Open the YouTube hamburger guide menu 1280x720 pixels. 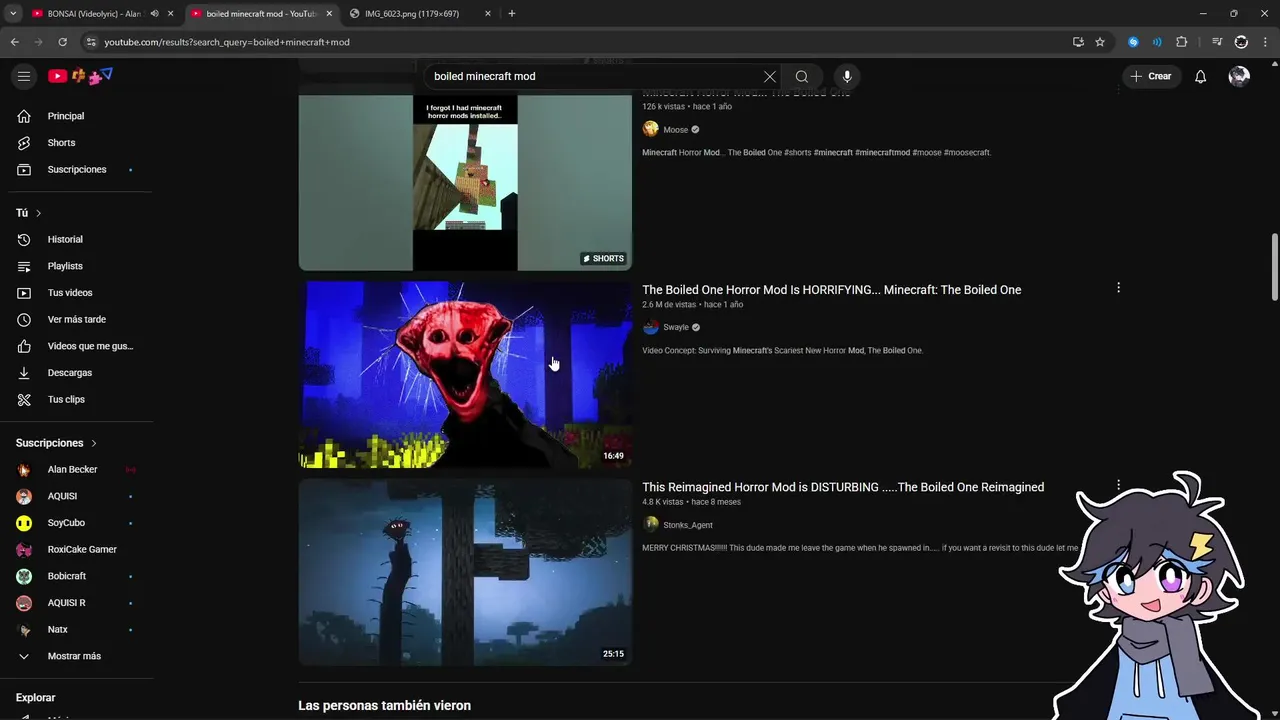24,76
